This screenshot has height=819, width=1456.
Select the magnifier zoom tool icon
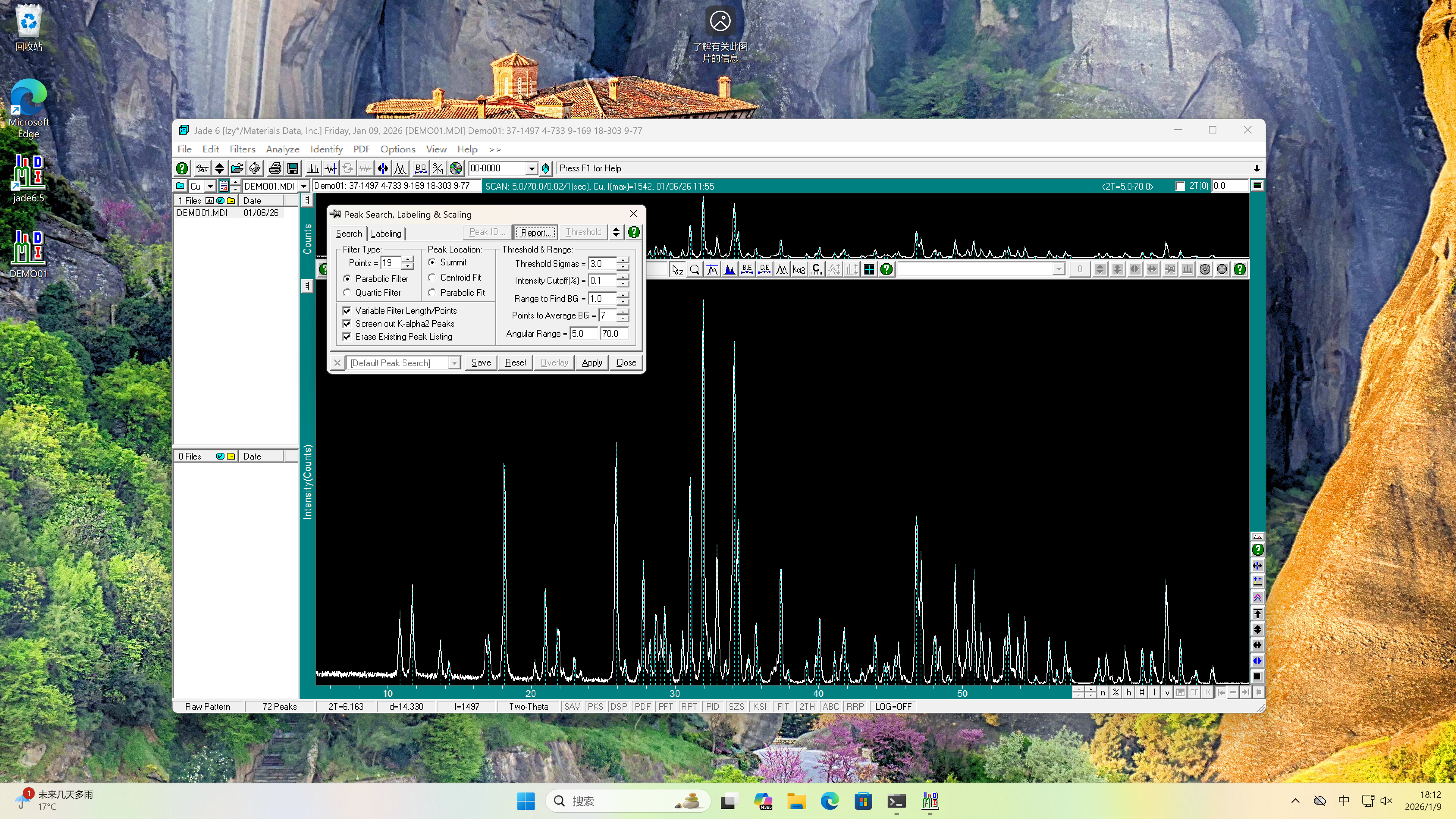[695, 270]
